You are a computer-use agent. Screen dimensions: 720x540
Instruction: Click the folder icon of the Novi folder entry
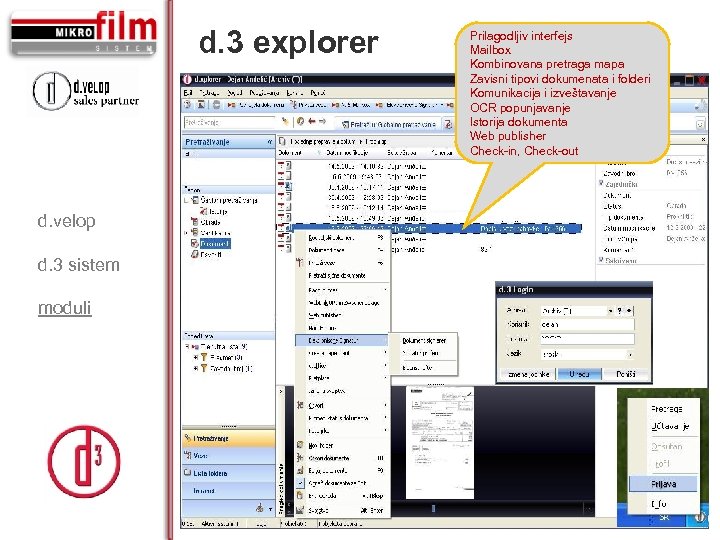tap(300, 445)
